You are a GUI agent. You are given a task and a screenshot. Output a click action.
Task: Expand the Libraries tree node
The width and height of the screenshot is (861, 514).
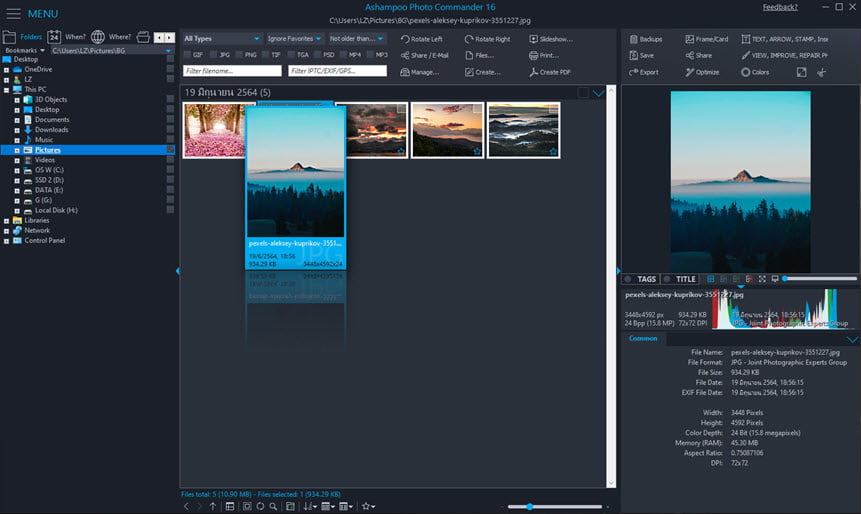[x=7, y=221]
